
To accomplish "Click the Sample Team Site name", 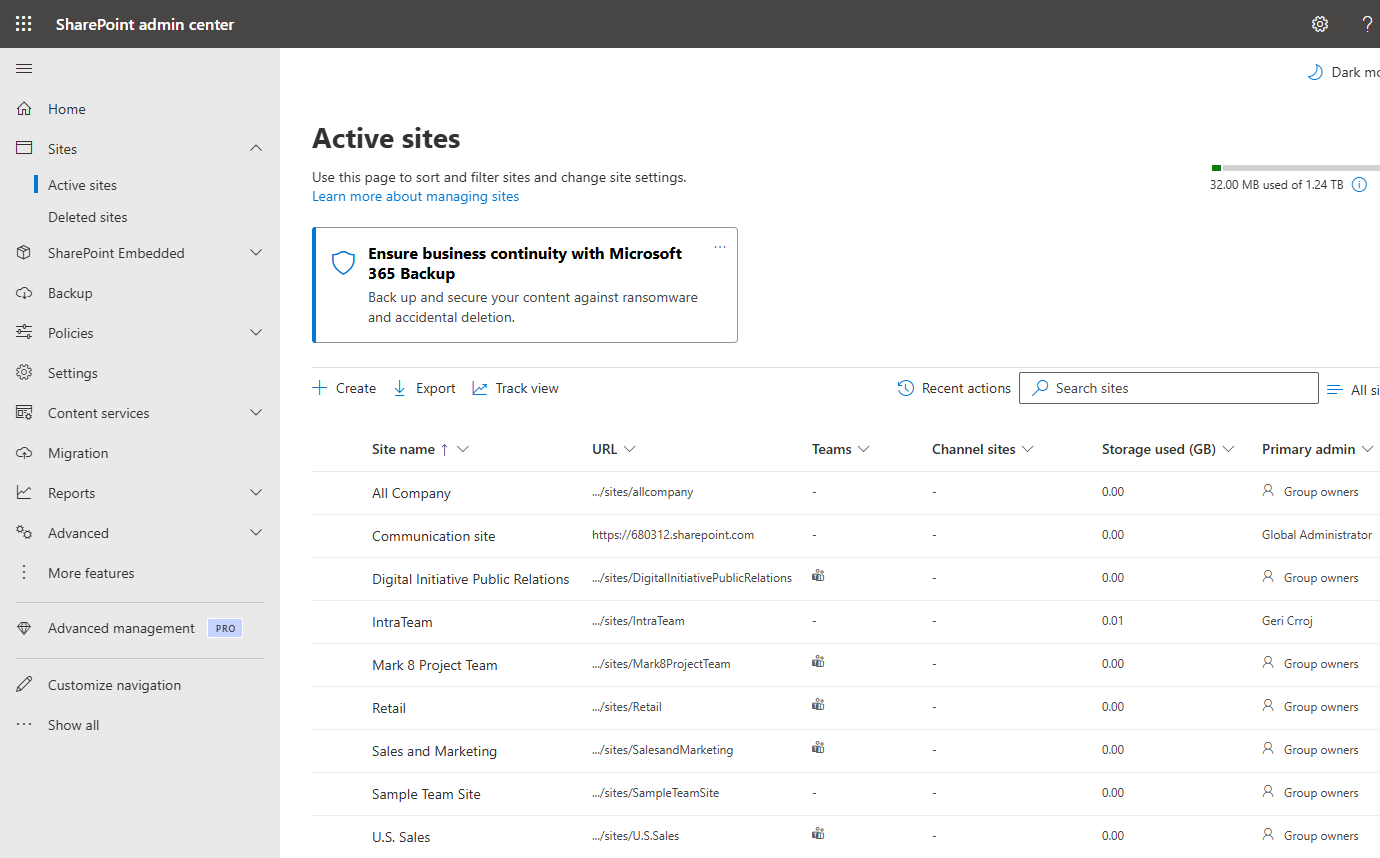I will tap(426, 794).
